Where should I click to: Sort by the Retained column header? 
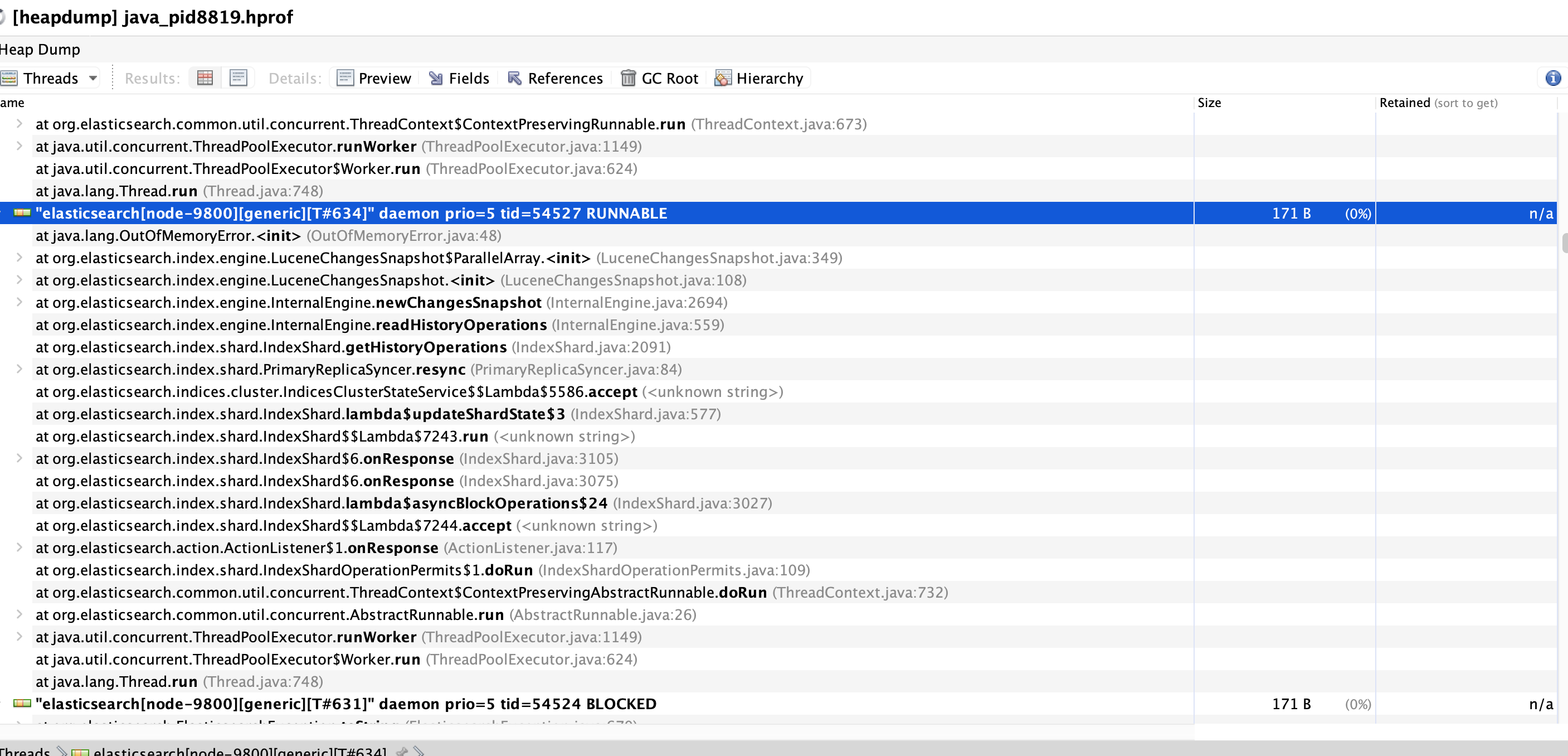pos(1404,103)
